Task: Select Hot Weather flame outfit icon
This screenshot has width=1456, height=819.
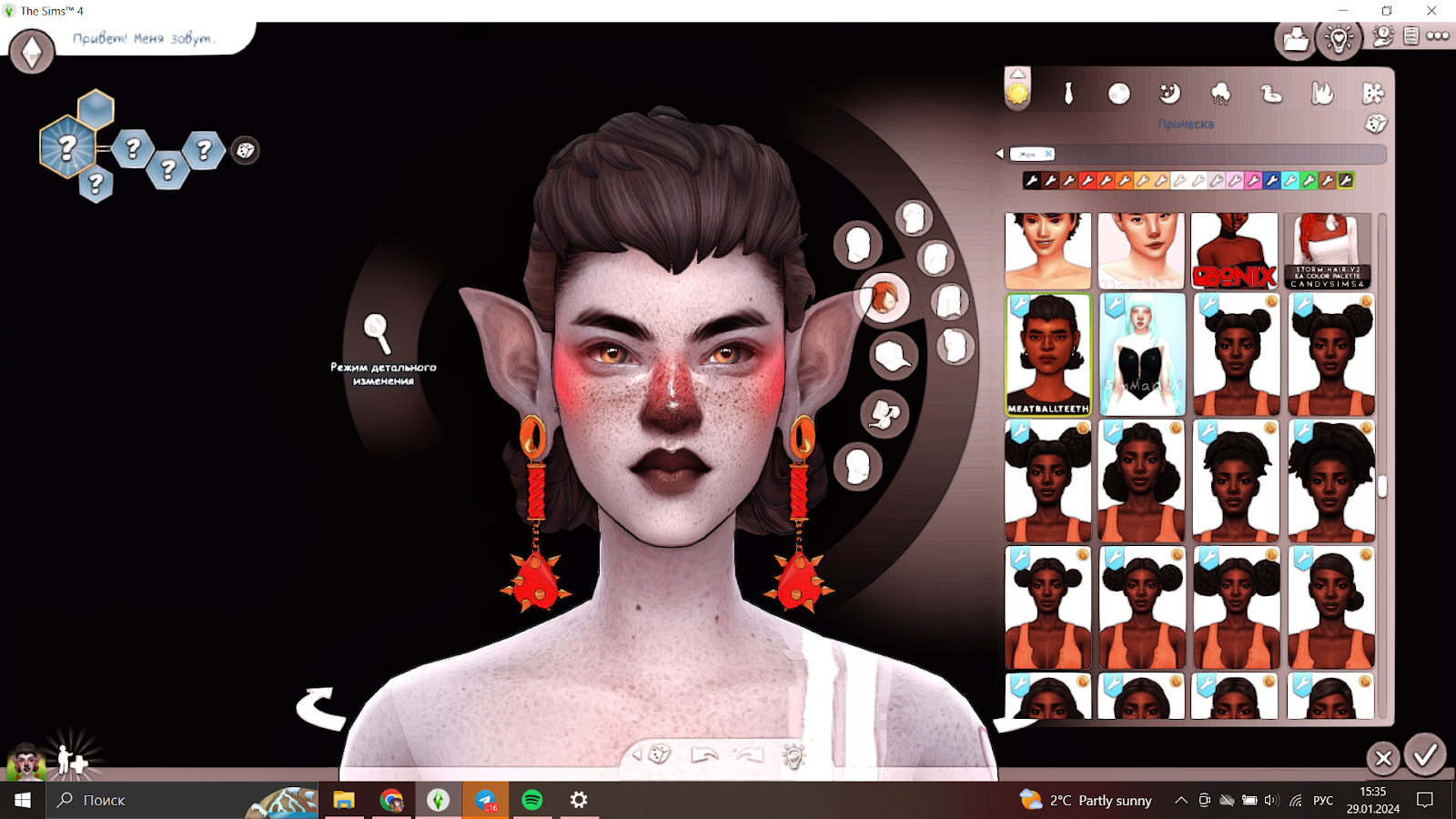Action: pos(1322,93)
